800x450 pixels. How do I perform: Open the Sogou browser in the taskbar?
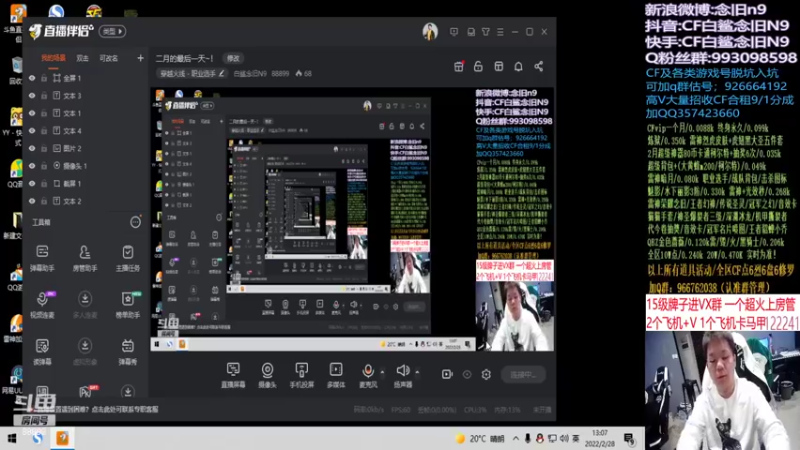(37, 438)
